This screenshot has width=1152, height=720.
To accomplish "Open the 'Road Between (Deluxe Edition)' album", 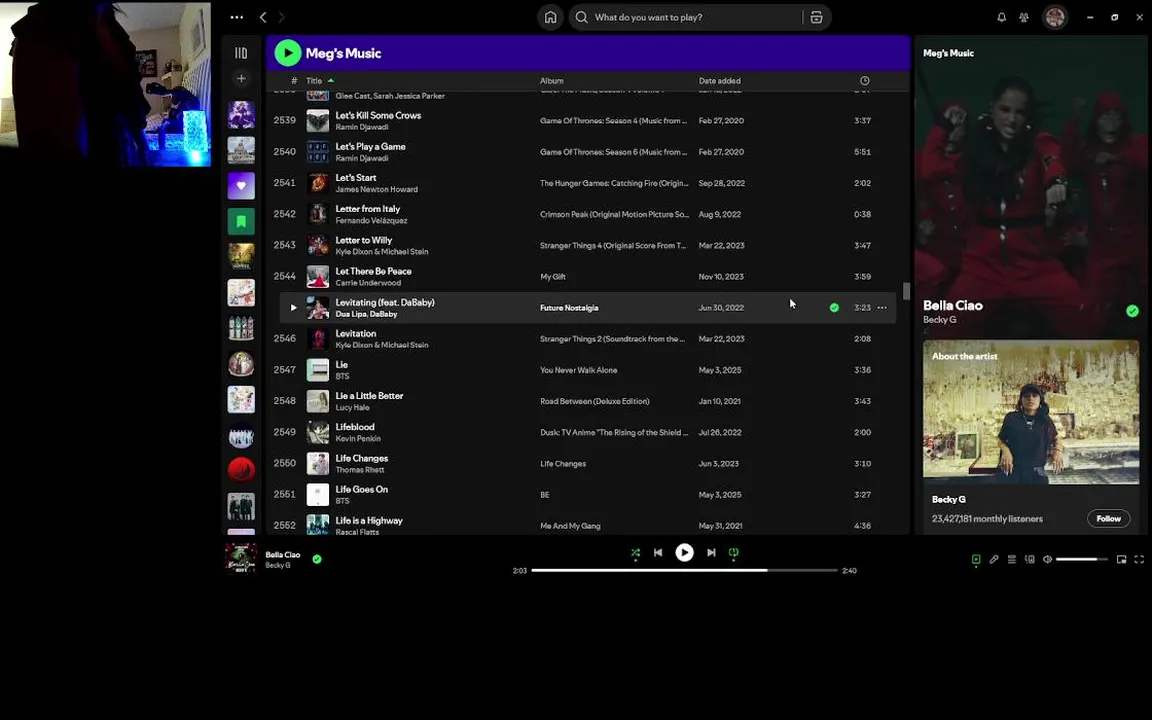I will 594,401.
